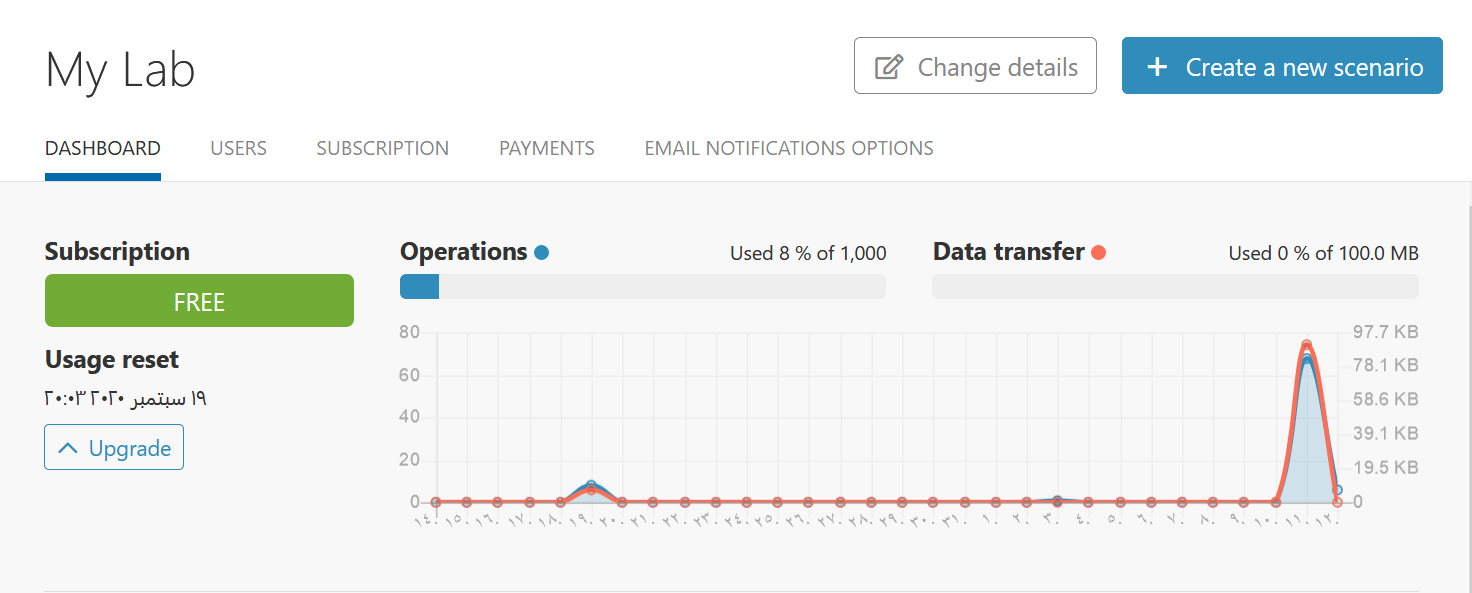Viewport: 1472px width, 593px height.
Task: Toggle the red Data transfer legend dot
Action: [1098, 252]
